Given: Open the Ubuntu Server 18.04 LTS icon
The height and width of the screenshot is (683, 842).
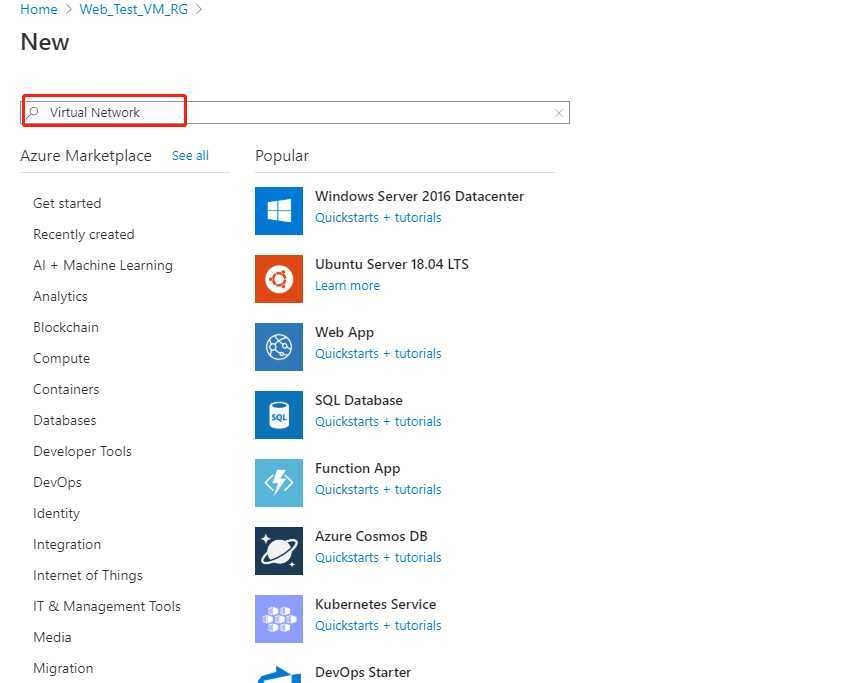Looking at the screenshot, I should tap(279, 279).
